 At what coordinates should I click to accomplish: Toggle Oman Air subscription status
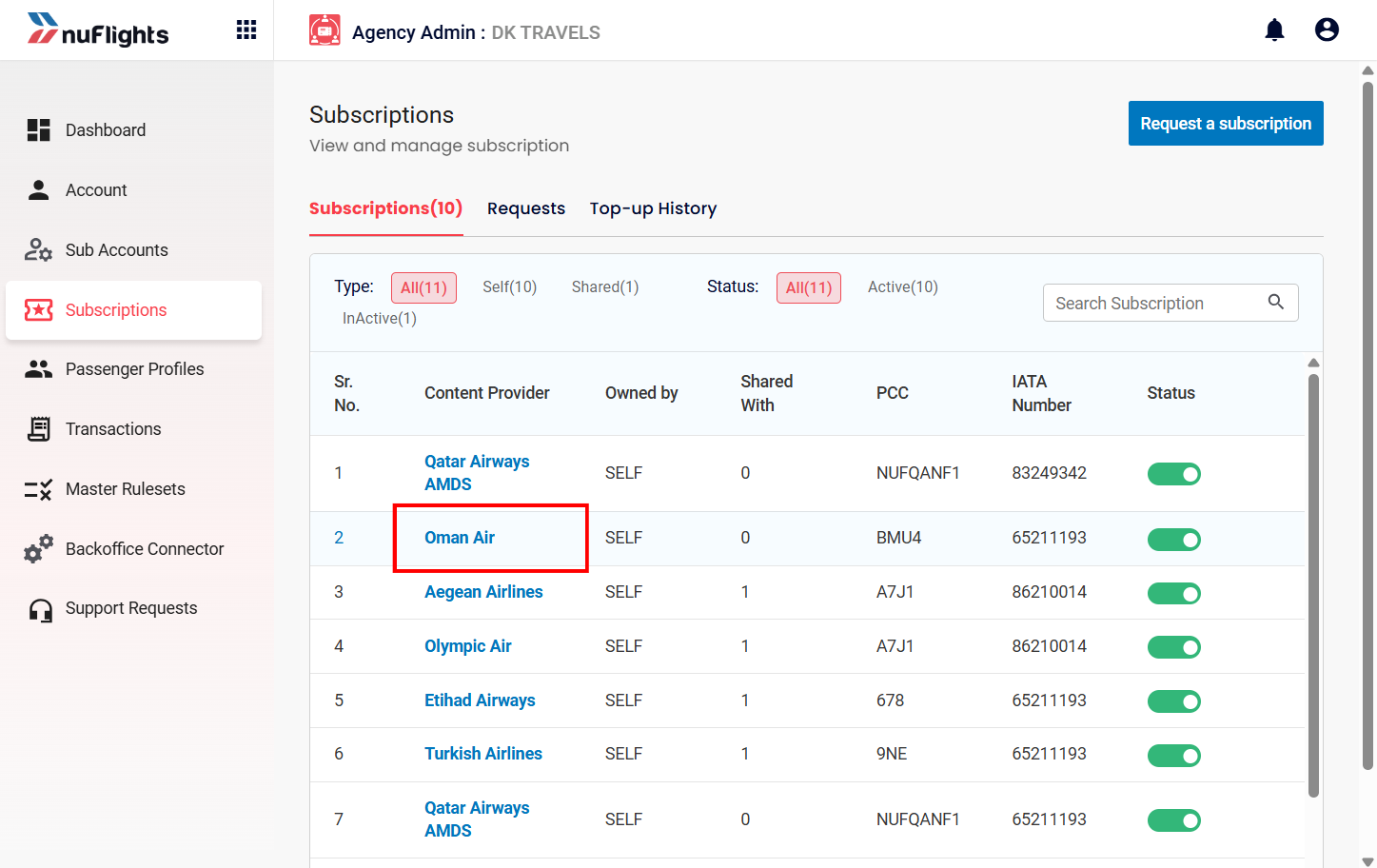click(1173, 540)
